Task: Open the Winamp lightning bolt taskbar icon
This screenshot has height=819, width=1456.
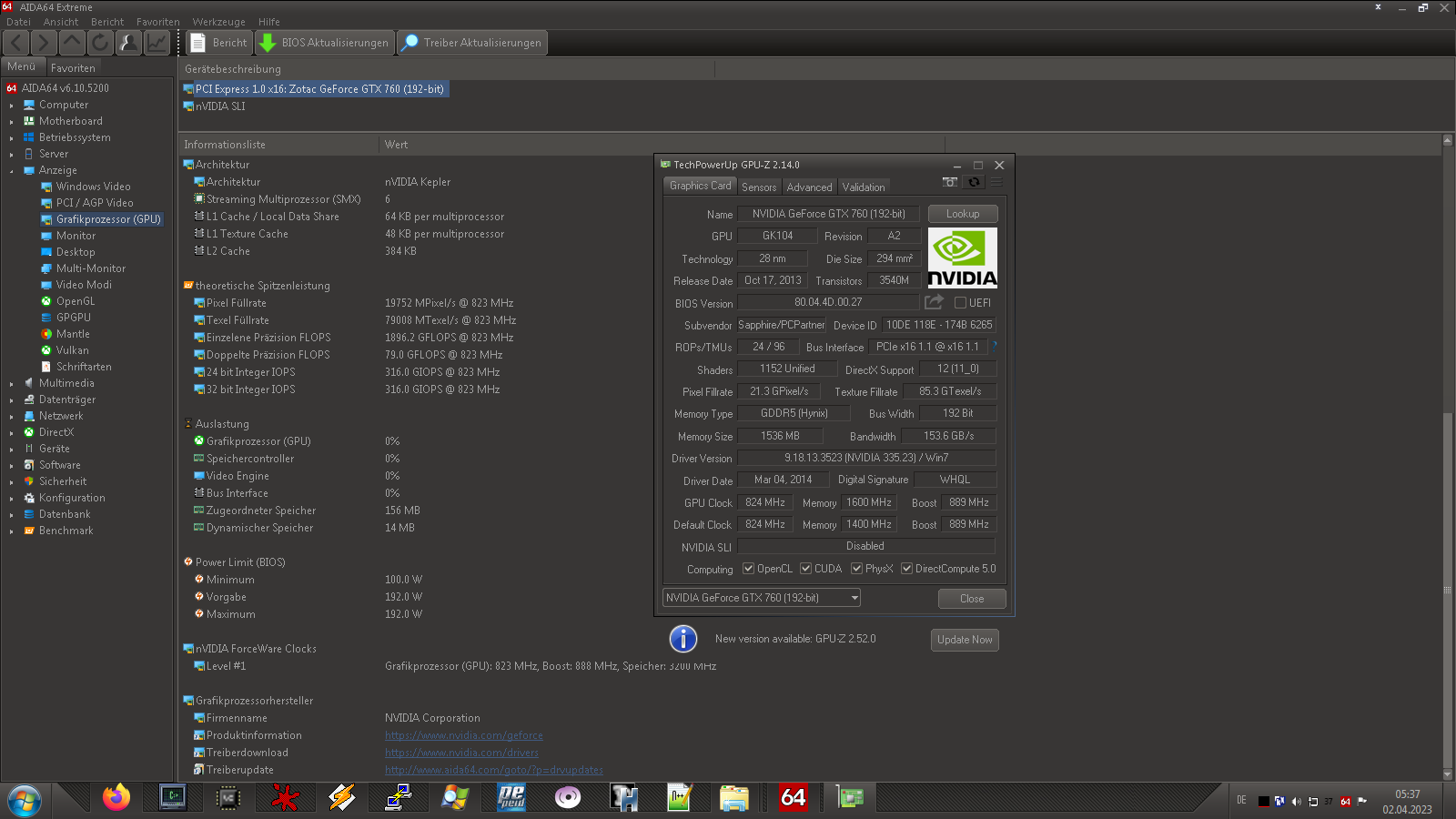Action: pos(342,798)
